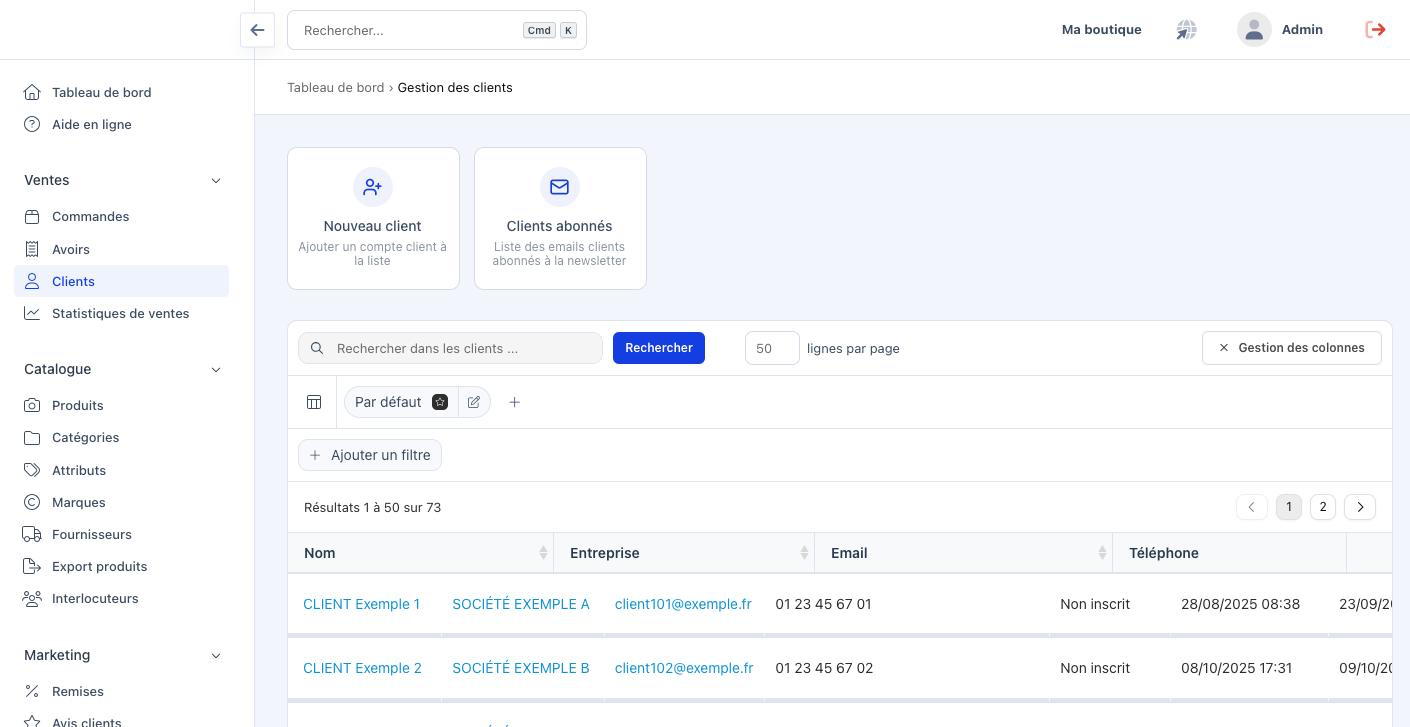Sort the table by Entreprise column
This screenshot has width=1410, height=727.
[804, 553]
